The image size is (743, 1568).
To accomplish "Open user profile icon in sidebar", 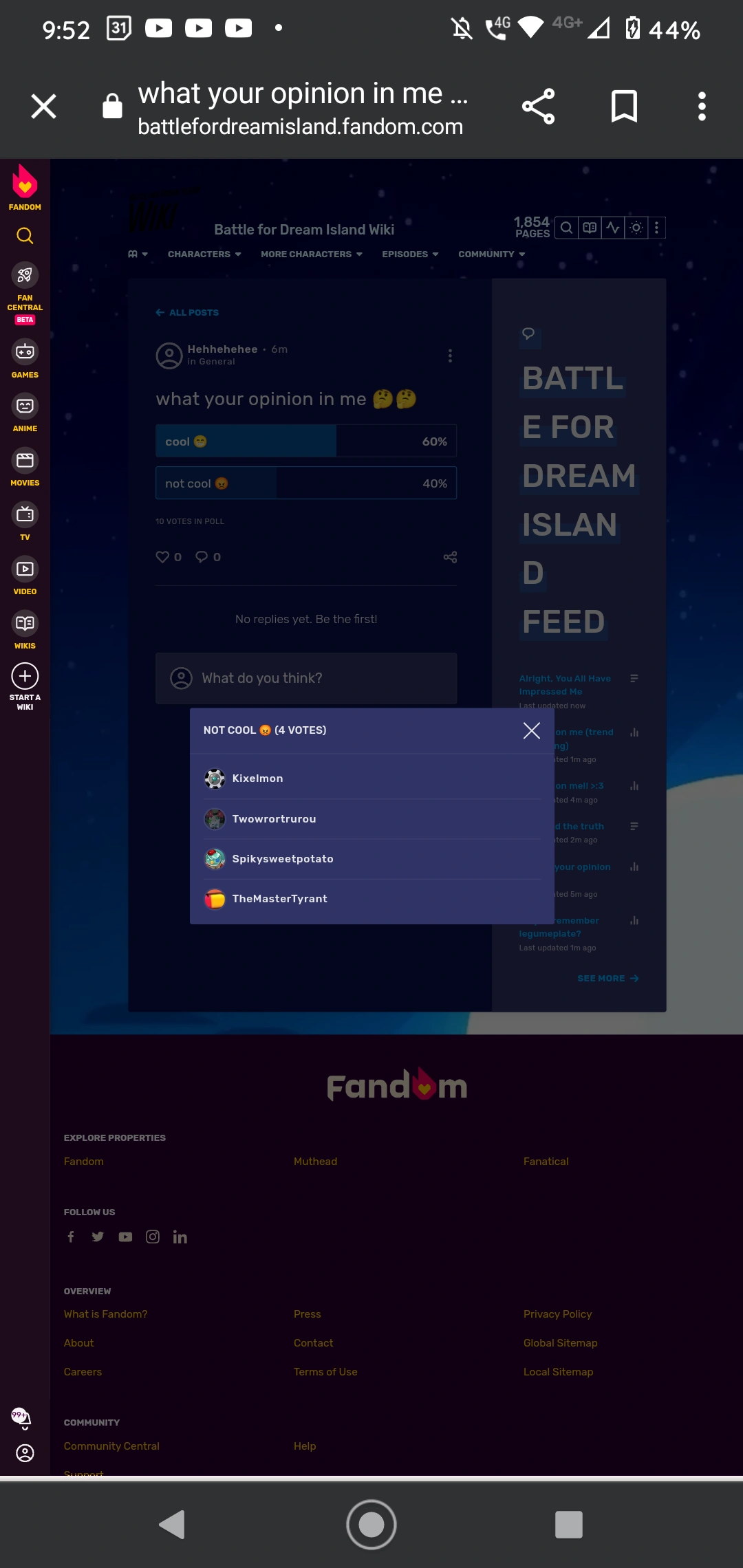I will tap(25, 1452).
